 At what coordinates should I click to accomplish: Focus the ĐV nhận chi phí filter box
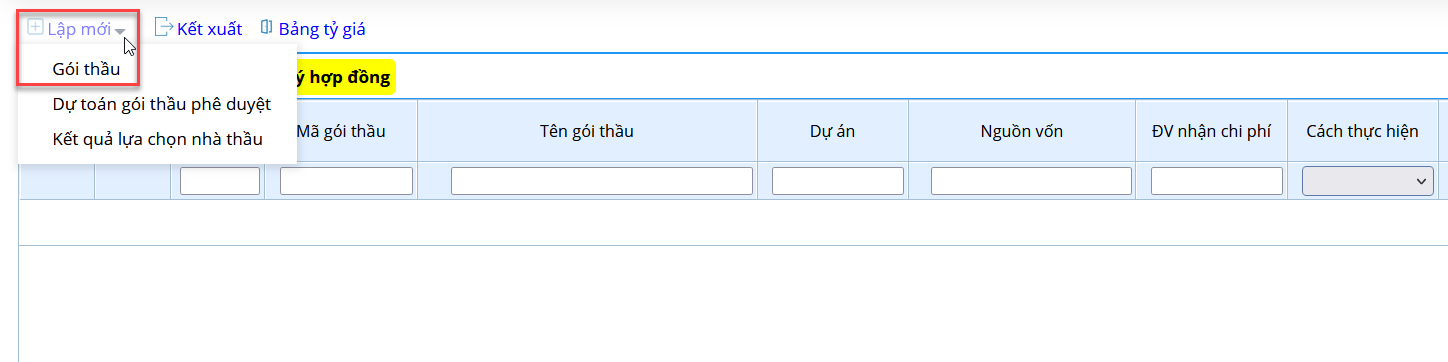[1217, 181]
